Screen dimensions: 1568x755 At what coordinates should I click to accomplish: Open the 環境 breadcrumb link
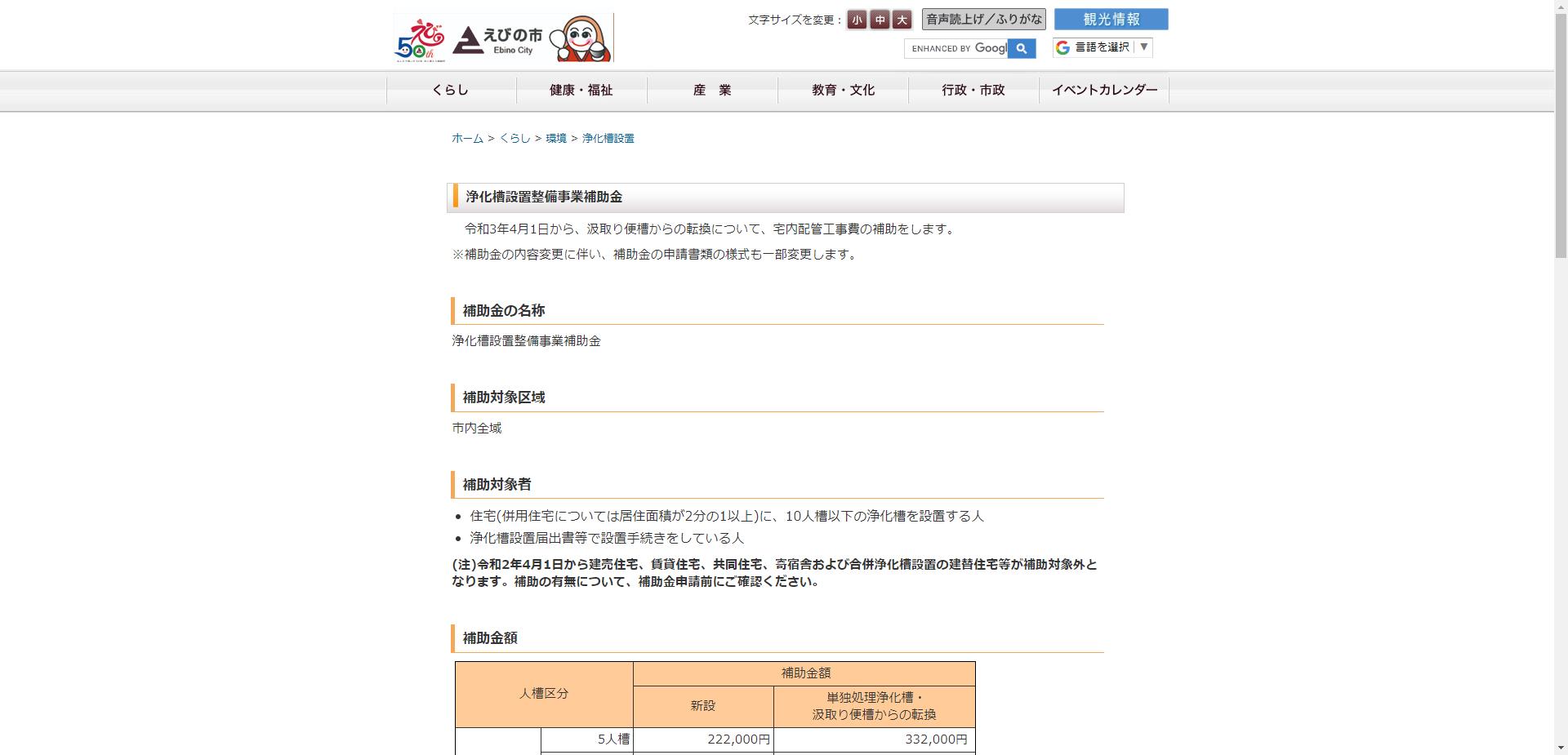click(556, 138)
